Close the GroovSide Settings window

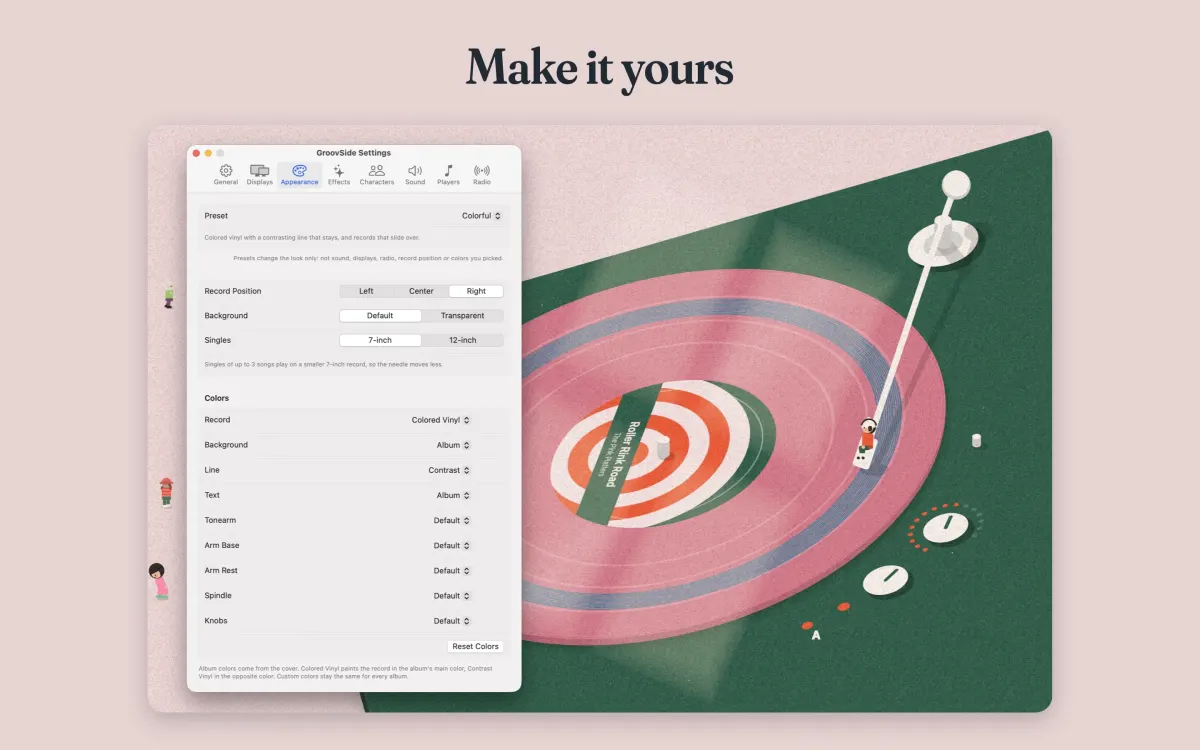[x=197, y=153]
